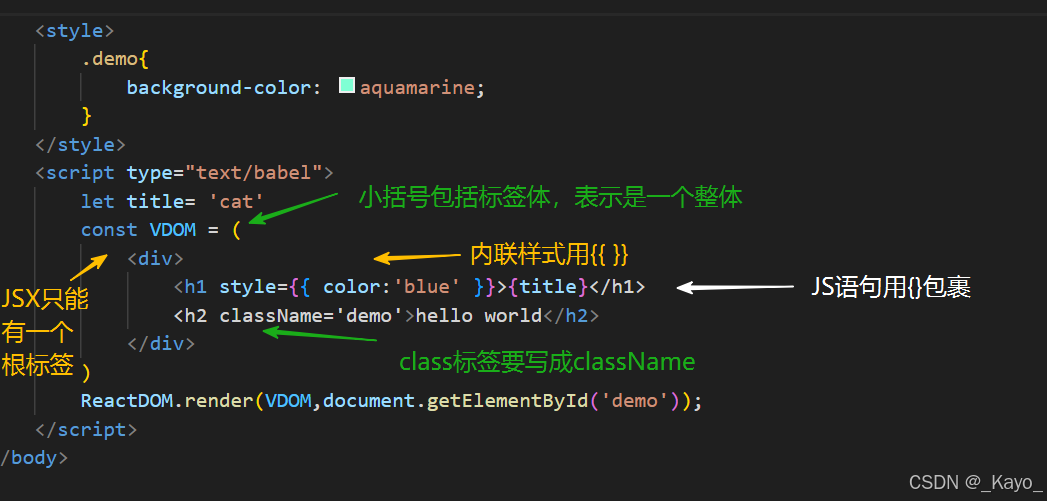Image resolution: width=1047 pixels, height=501 pixels.
Task: Click the opening '<div>' tag
Action: coord(155,259)
